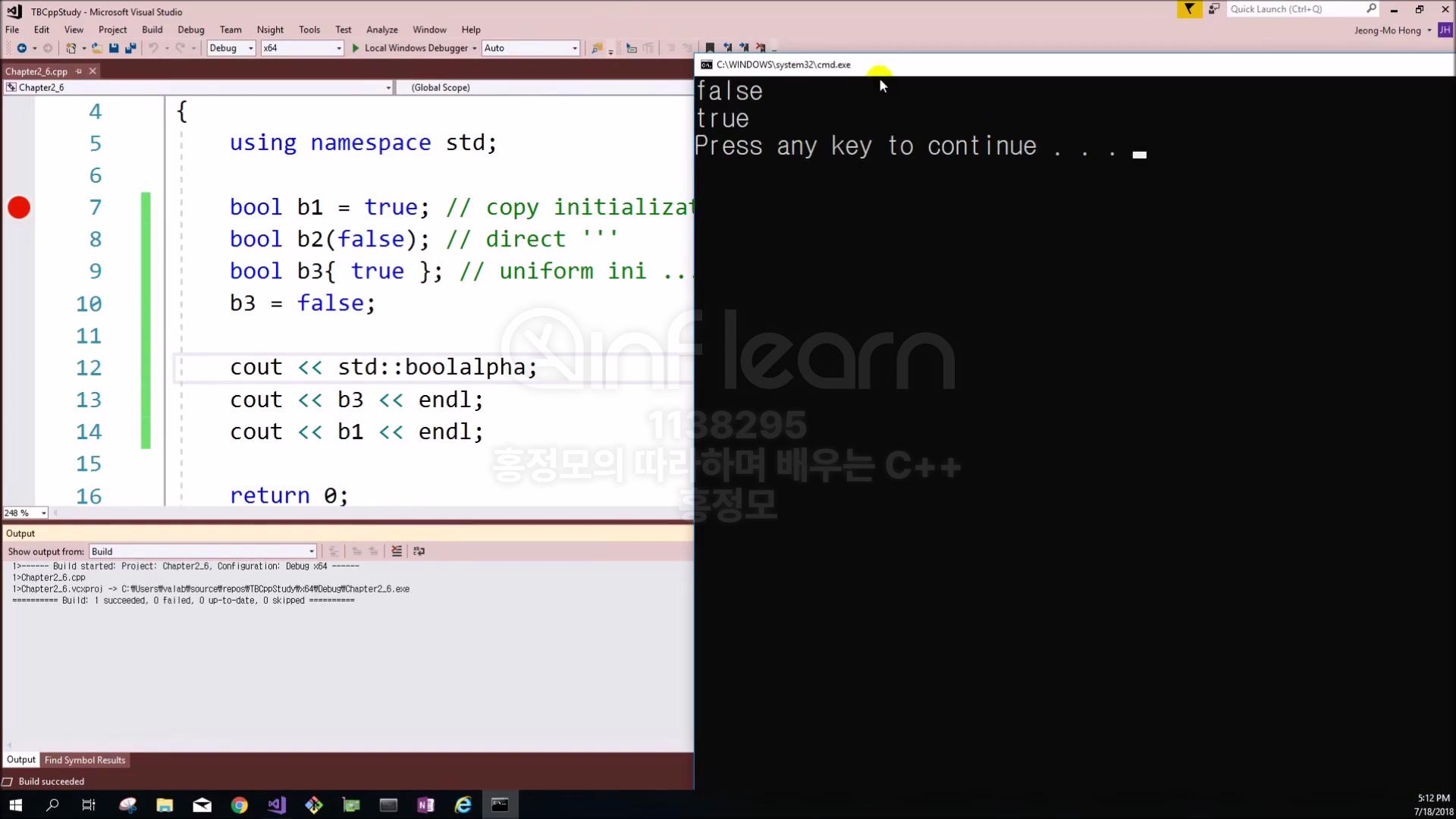Screen dimensions: 1456x819
Task: Toggle bookmark using the bookmark toolbar icon
Action: click(710, 48)
